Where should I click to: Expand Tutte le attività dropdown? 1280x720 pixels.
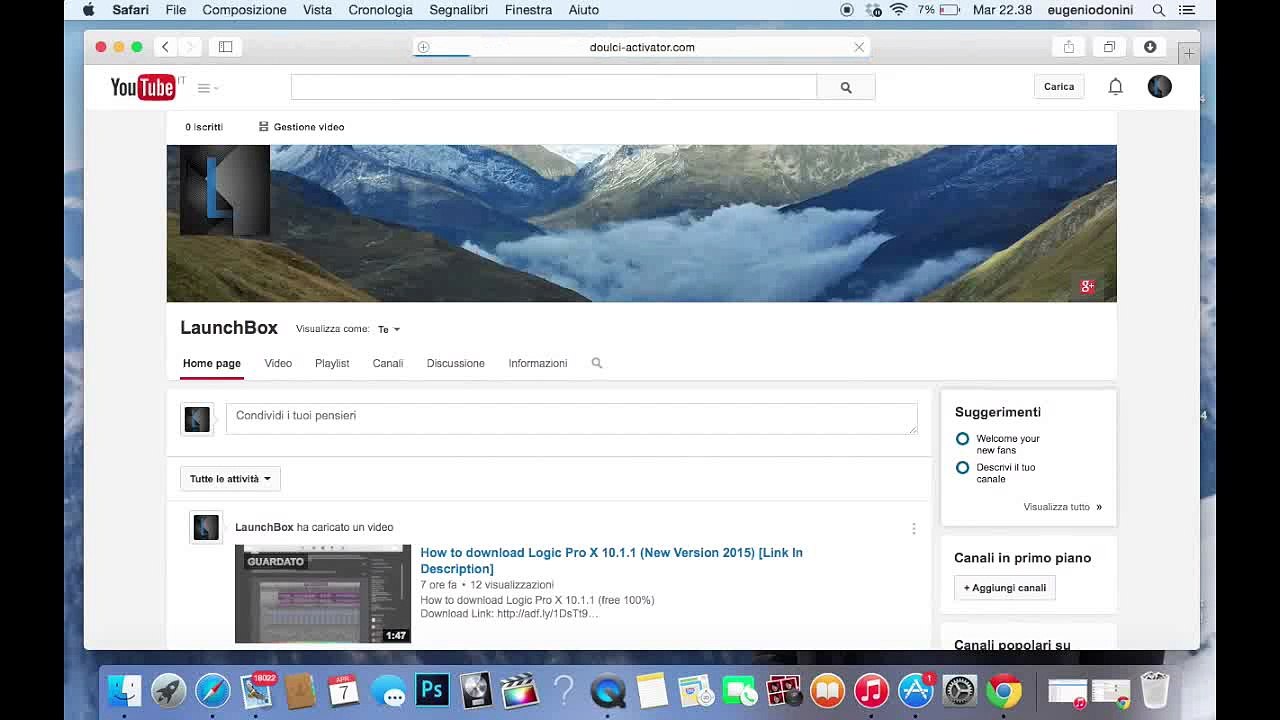pos(230,479)
